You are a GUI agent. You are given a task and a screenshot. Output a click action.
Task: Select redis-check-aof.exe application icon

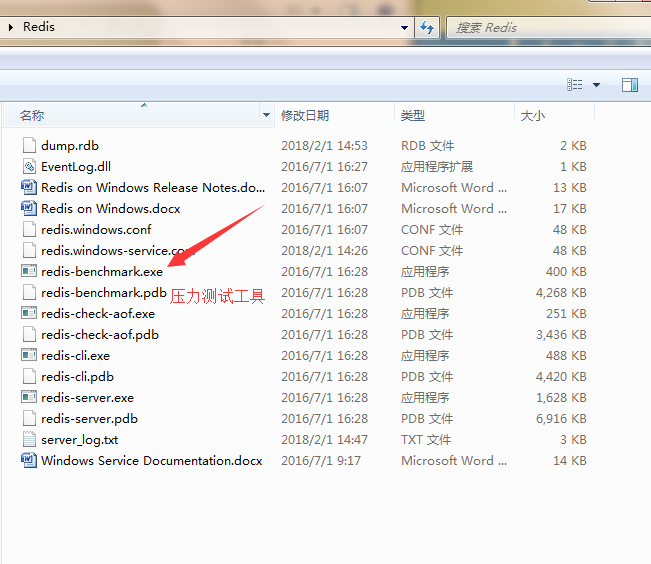[x=29, y=313]
